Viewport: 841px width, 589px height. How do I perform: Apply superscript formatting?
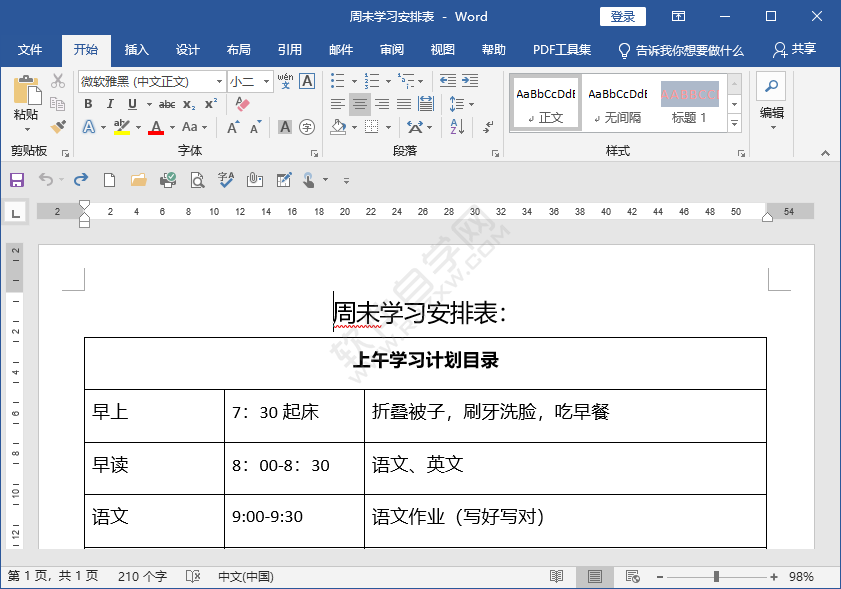pos(209,103)
